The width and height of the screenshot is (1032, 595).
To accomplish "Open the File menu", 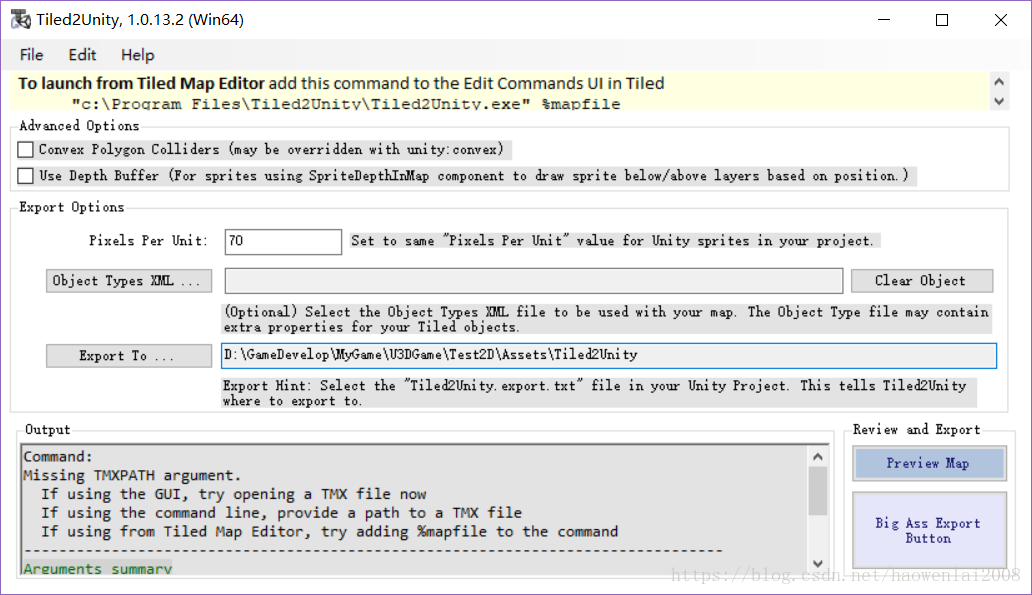I will (x=32, y=55).
